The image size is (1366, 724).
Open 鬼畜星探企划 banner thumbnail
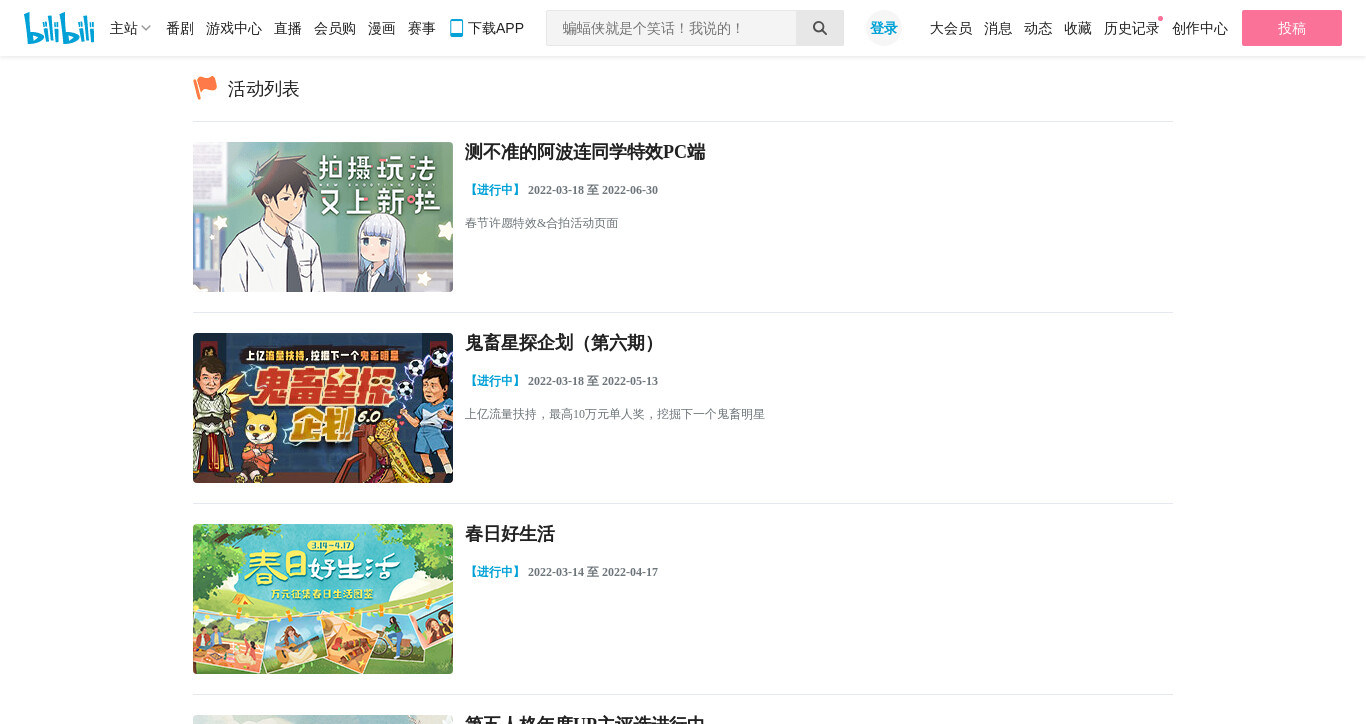click(323, 408)
